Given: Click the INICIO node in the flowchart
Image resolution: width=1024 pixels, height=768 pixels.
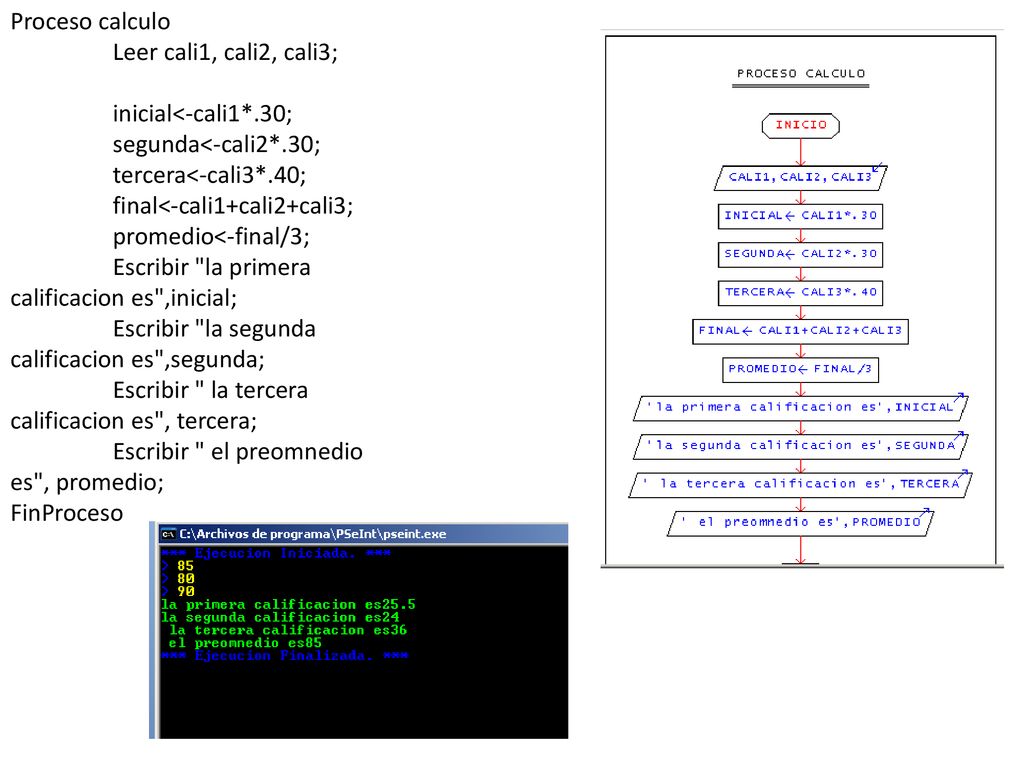Looking at the screenshot, I should click(801, 125).
